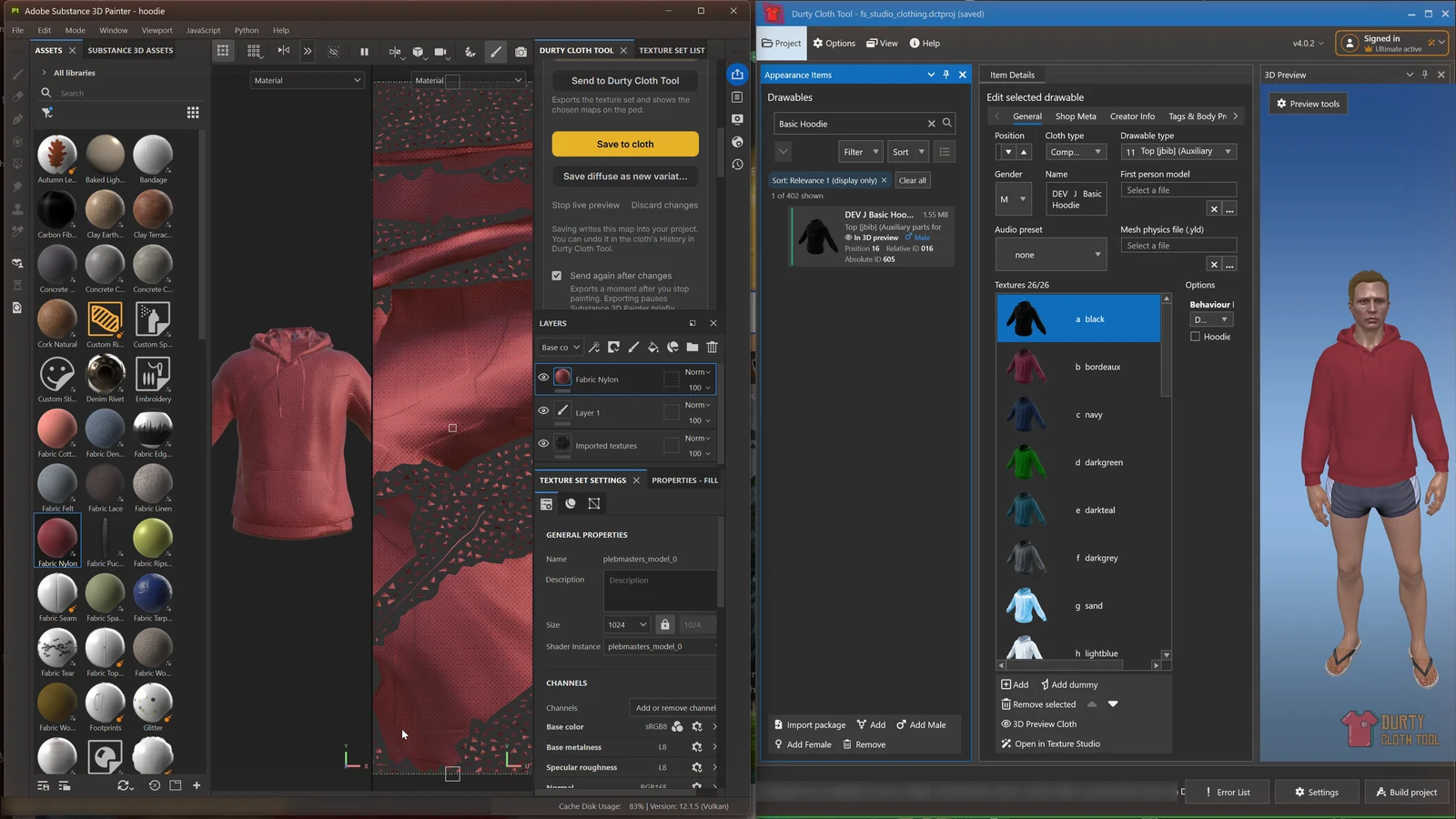Select the Fabric Nylon material swatch
The image size is (1456, 819).
[57, 538]
